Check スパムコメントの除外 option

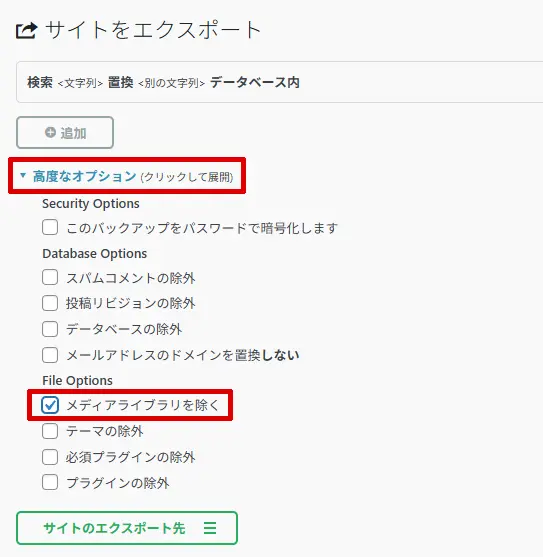pyautogui.click(x=50, y=277)
